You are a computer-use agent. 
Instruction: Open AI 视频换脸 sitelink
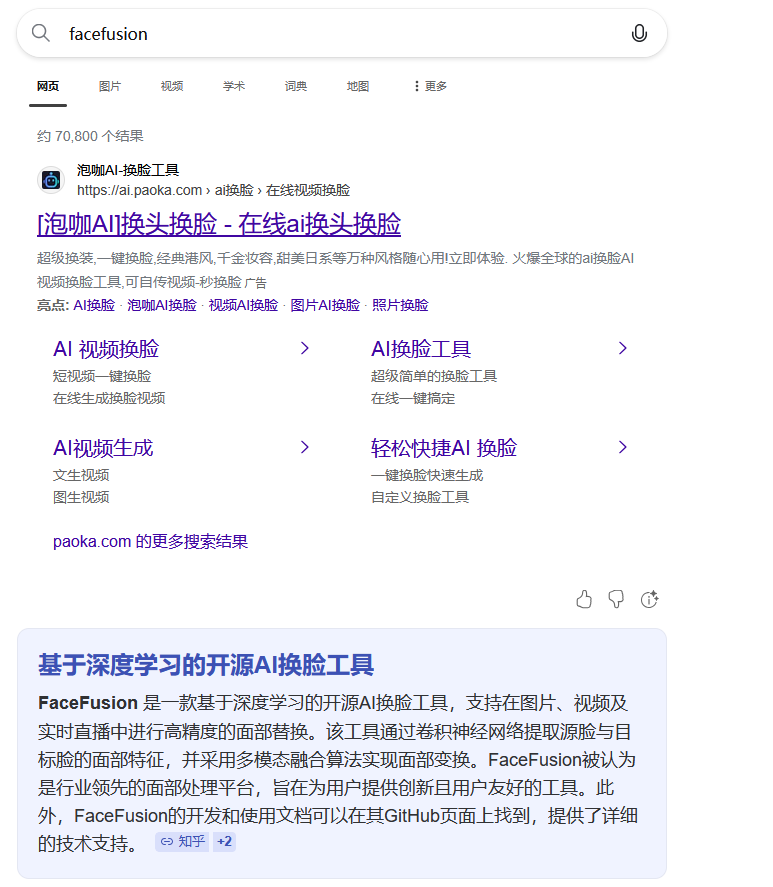106,349
